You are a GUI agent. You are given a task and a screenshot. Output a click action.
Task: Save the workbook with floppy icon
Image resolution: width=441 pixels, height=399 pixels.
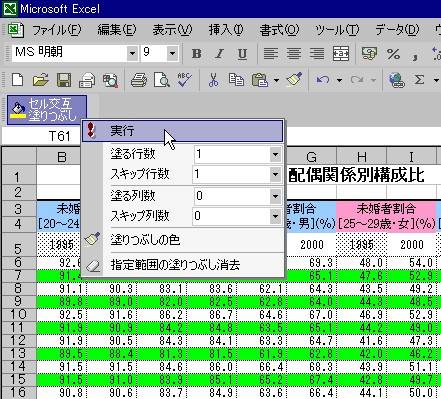pos(64,80)
